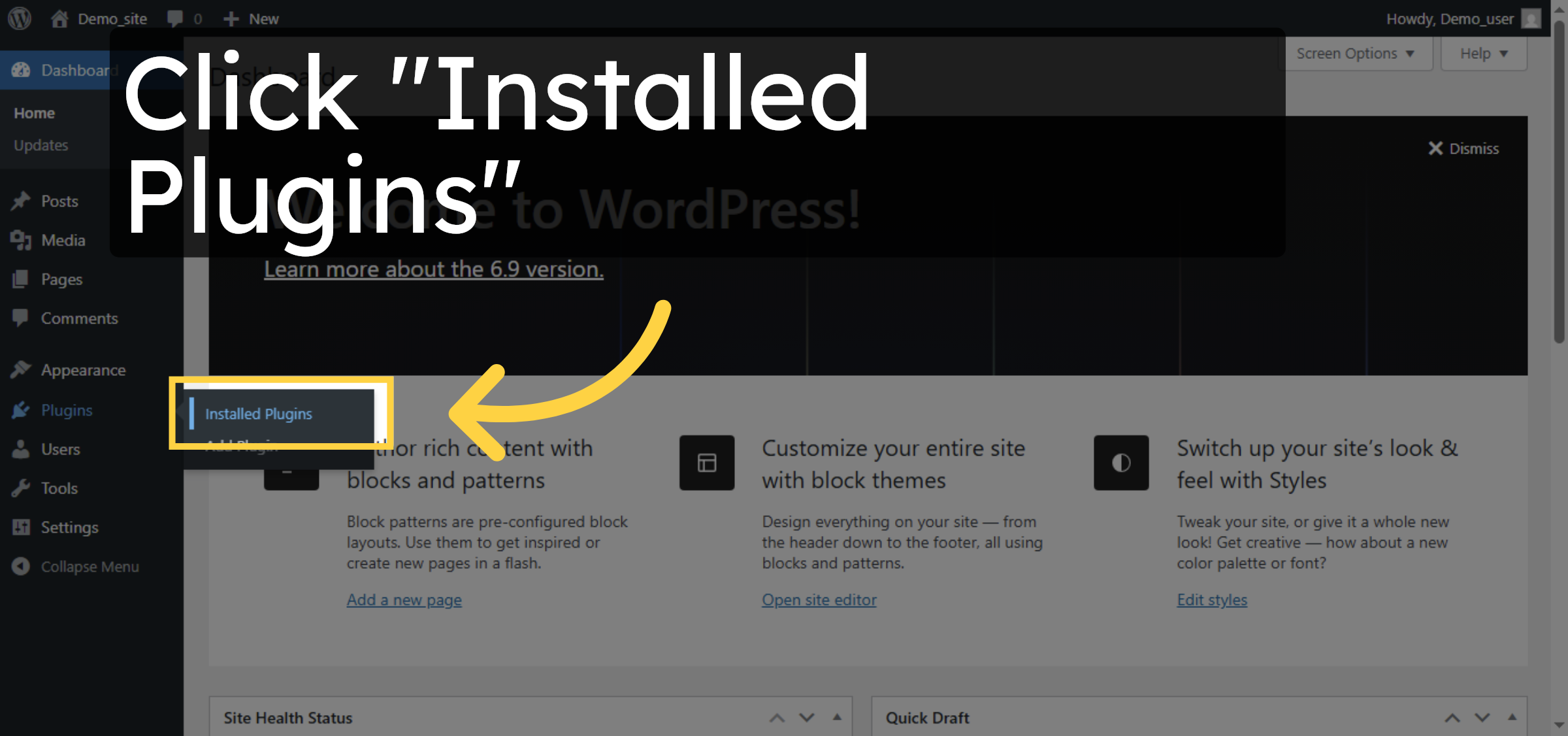Click the WordPress logo in admin bar
The image size is (1568, 736).
pos(19,18)
